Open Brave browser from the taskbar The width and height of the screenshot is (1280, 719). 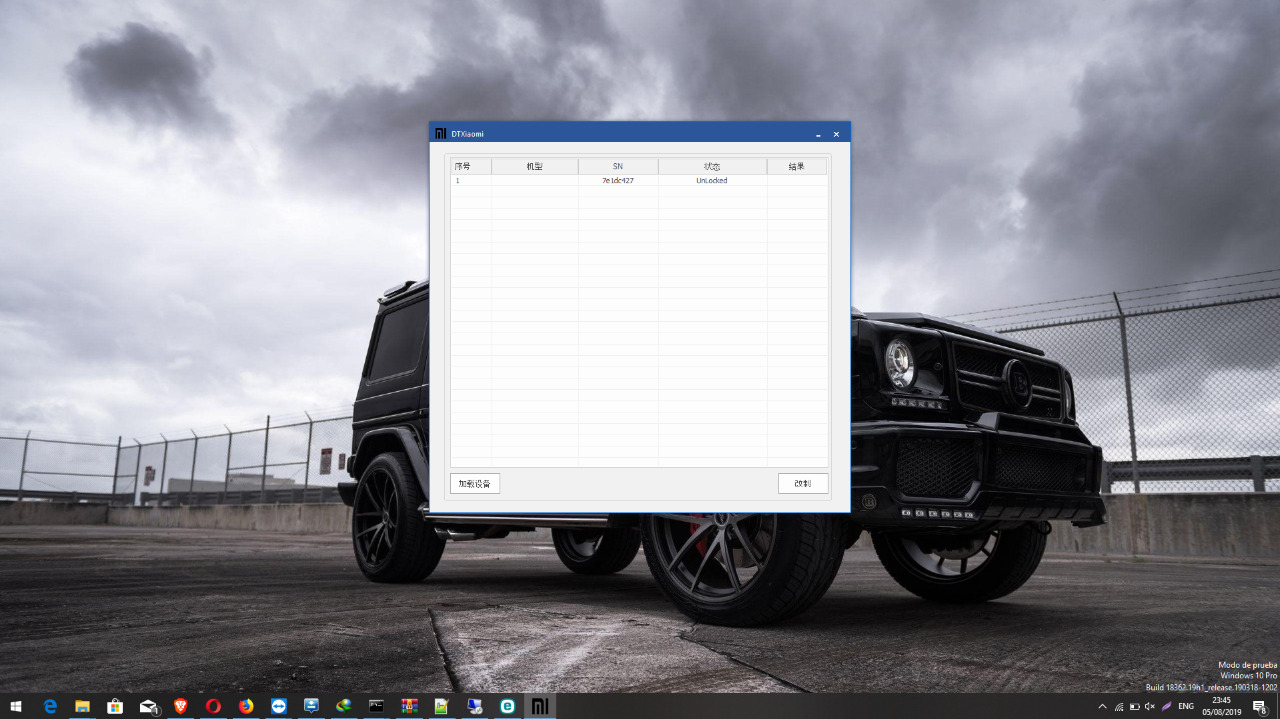pos(181,706)
